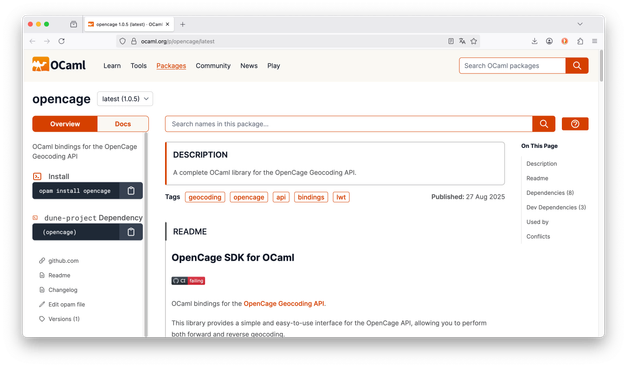The image size is (627, 367).
Task: Click the in-package search magnifier button
Action: click(543, 124)
